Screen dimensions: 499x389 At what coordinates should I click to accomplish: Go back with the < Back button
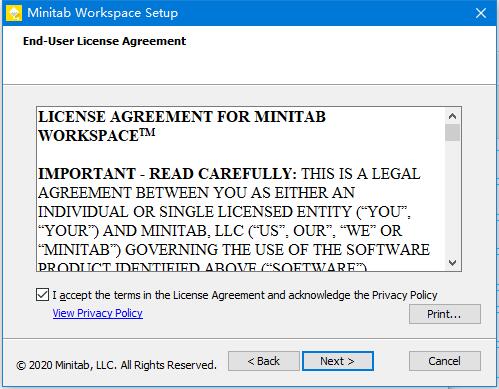[x=264, y=361]
